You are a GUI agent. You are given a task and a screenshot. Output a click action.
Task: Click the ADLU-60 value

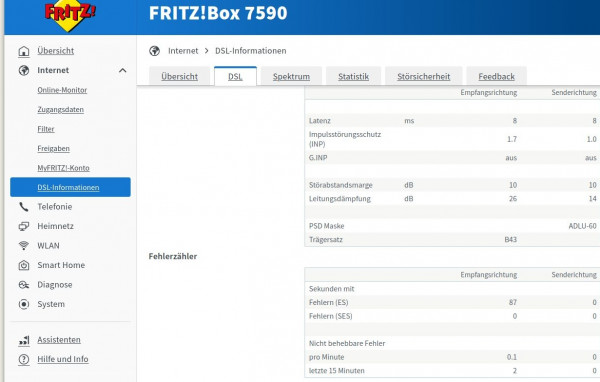[582, 226]
